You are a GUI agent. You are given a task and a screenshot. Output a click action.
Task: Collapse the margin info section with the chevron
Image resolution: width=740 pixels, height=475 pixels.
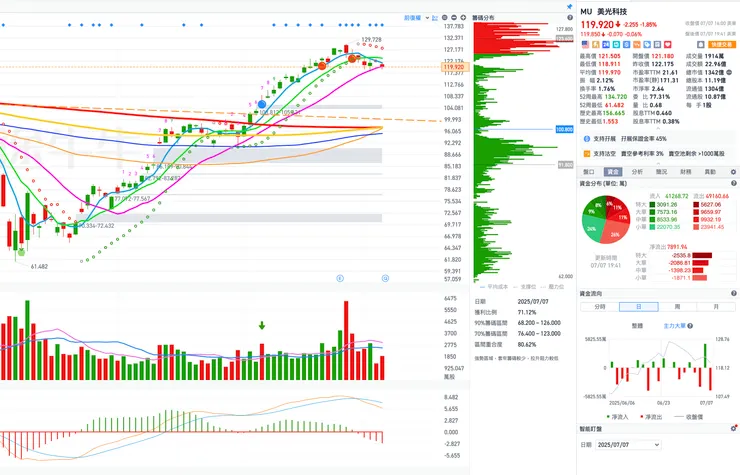pos(657,162)
